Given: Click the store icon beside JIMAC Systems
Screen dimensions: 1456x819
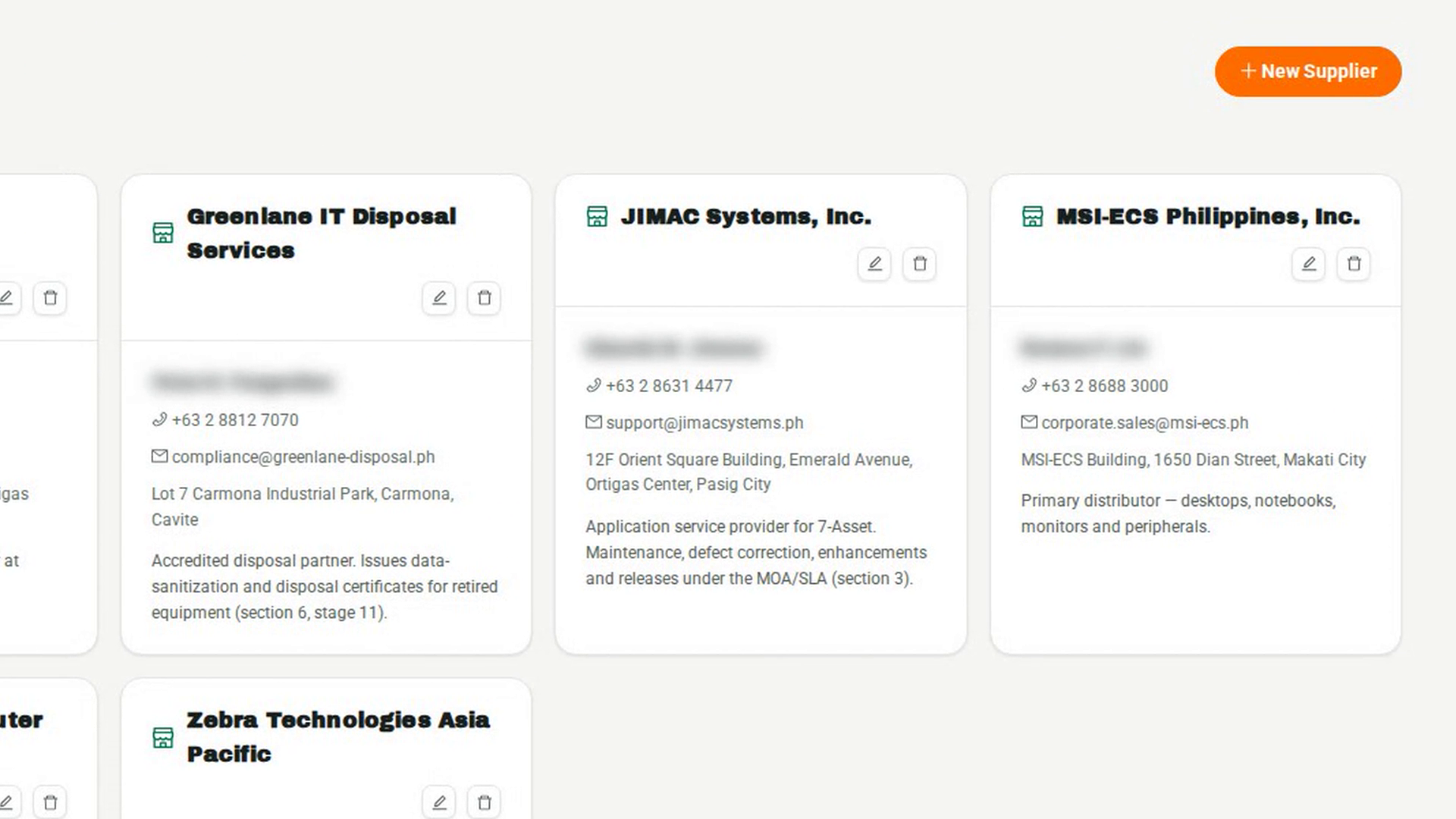Looking at the screenshot, I should [x=597, y=216].
